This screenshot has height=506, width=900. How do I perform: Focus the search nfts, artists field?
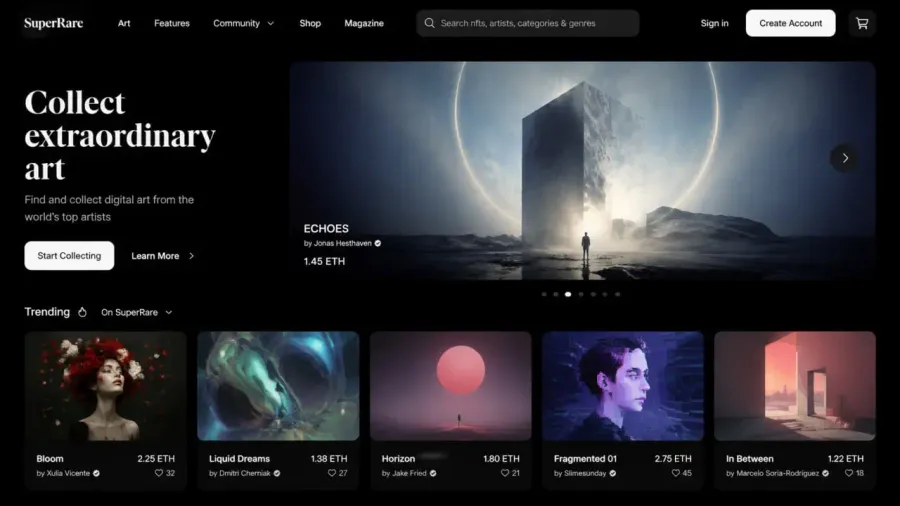[527, 24]
